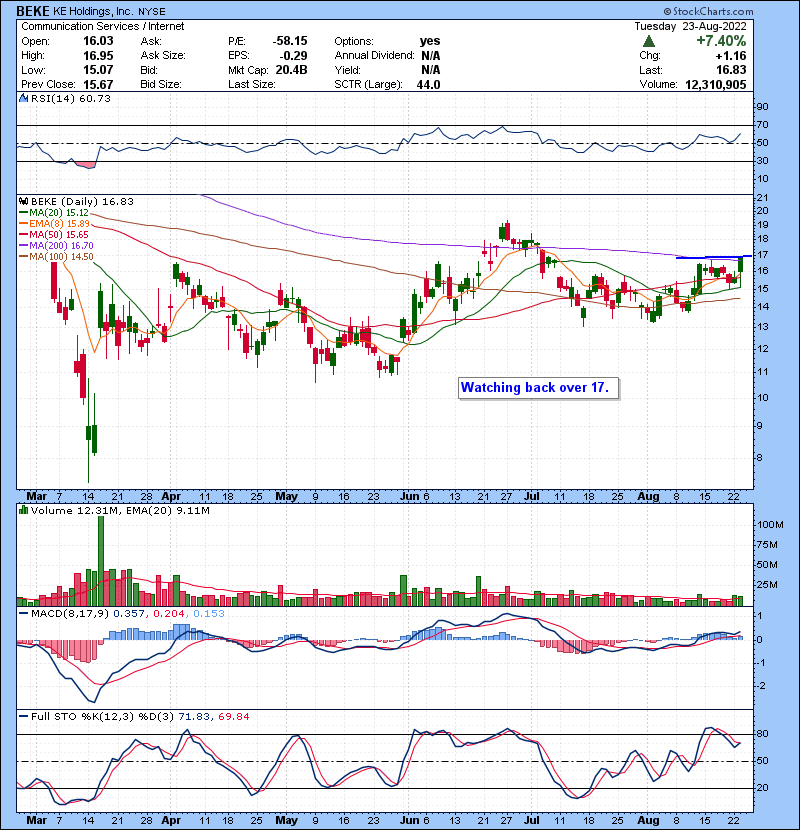800x830 pixels.
Task: Click the Tuesday 23-Aug-2022 date
Action: [x=690, y=26]
